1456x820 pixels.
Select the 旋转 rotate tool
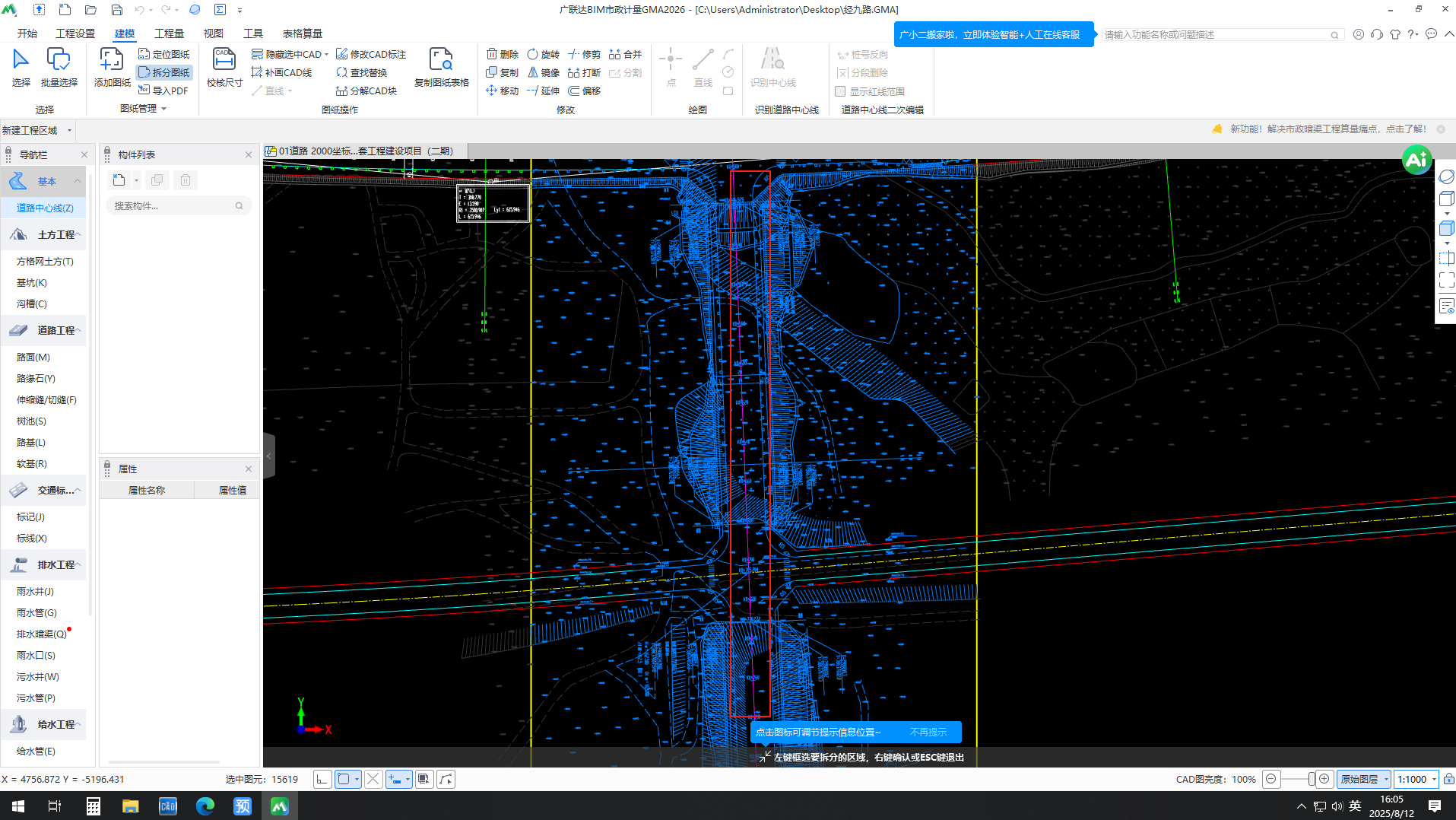(543, 54)
